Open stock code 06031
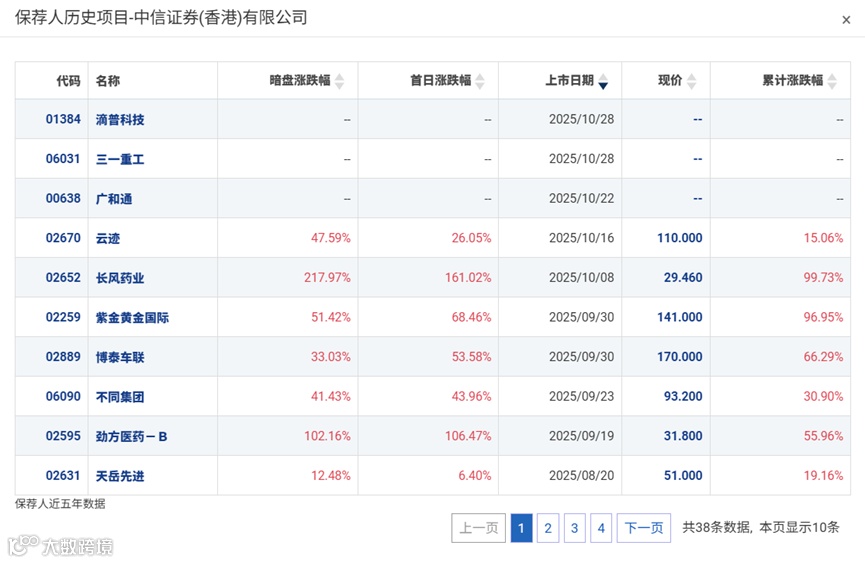 [x=63, y=159]
